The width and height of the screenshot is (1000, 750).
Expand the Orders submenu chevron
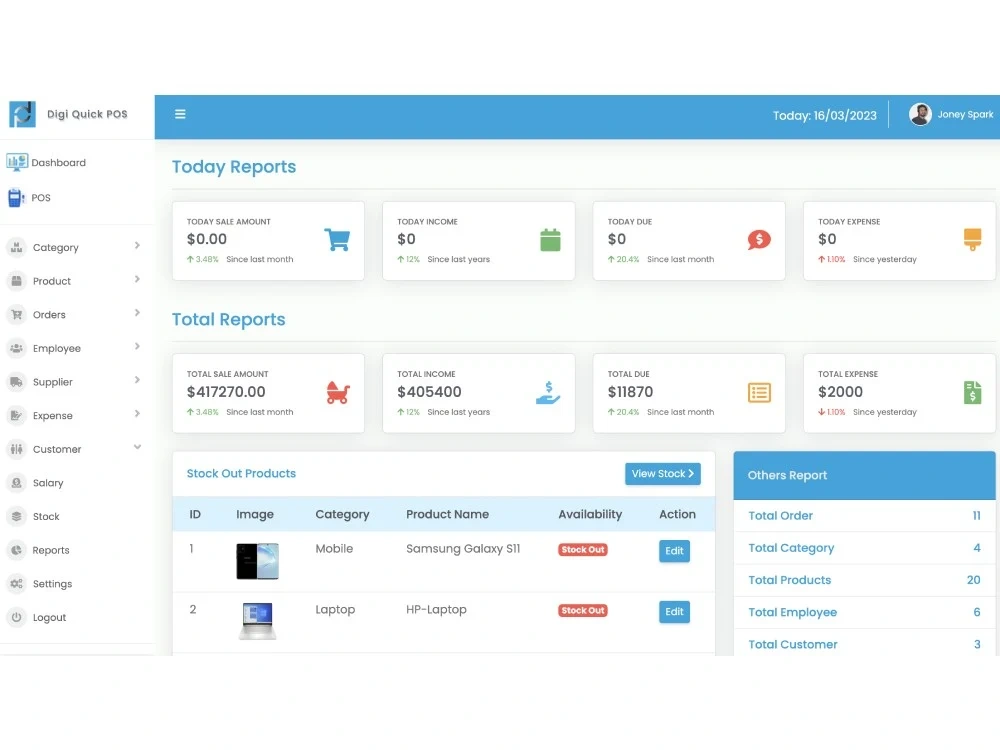click(x=137, y=312)
